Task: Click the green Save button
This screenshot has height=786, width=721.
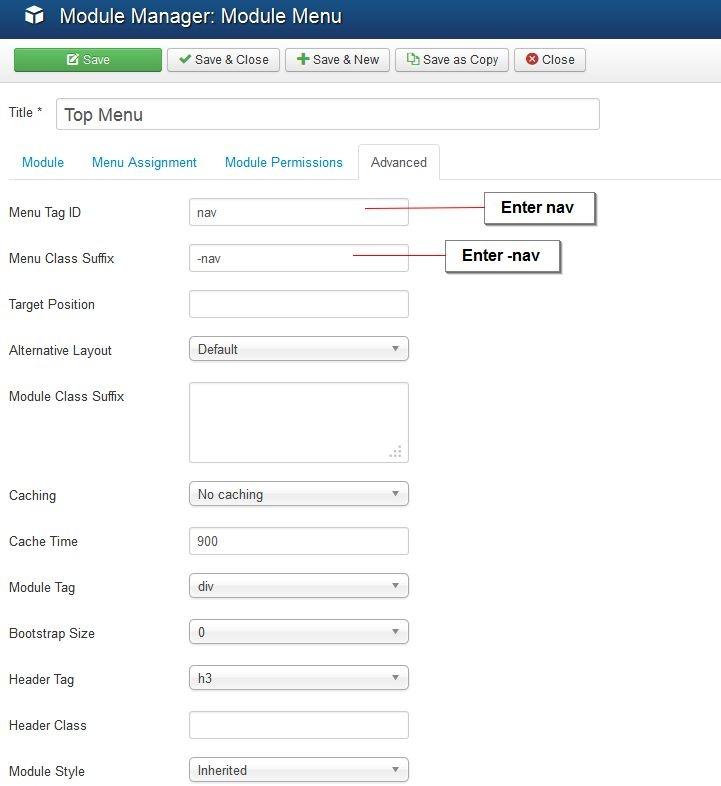Action: (x=88, y=60)
